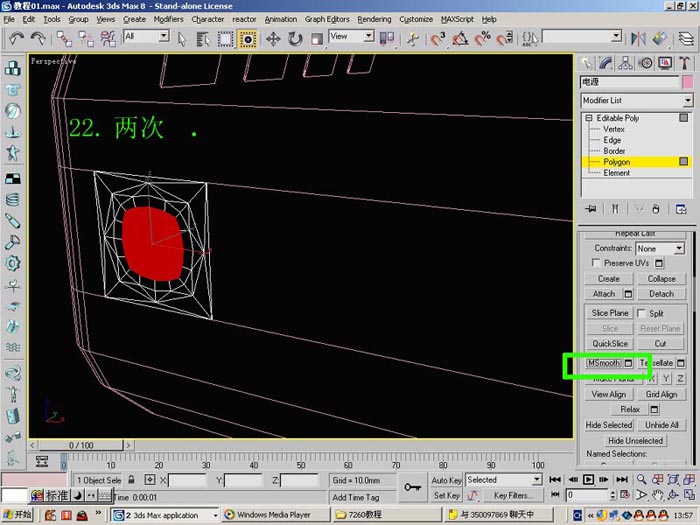700x525 pixels.
Task: Click the QuickSlice button
Action: pyautogui.click(x=610, y=344)
